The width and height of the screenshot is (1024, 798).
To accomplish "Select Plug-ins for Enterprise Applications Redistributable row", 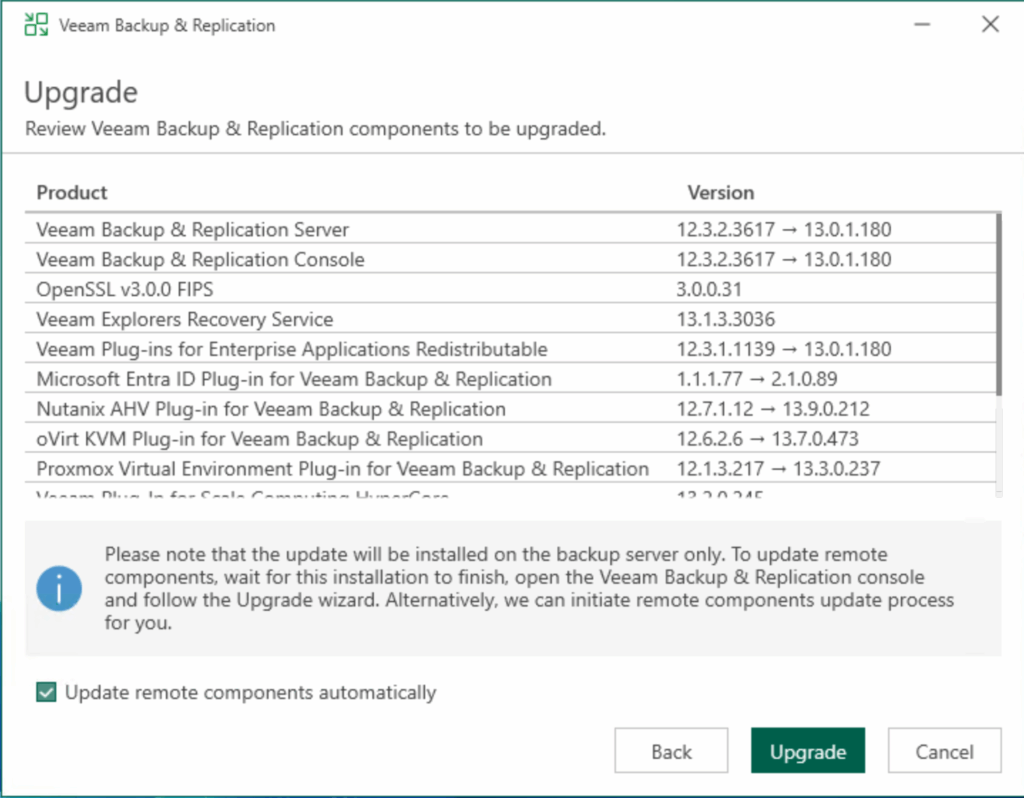I will click(x=292, y=350).
